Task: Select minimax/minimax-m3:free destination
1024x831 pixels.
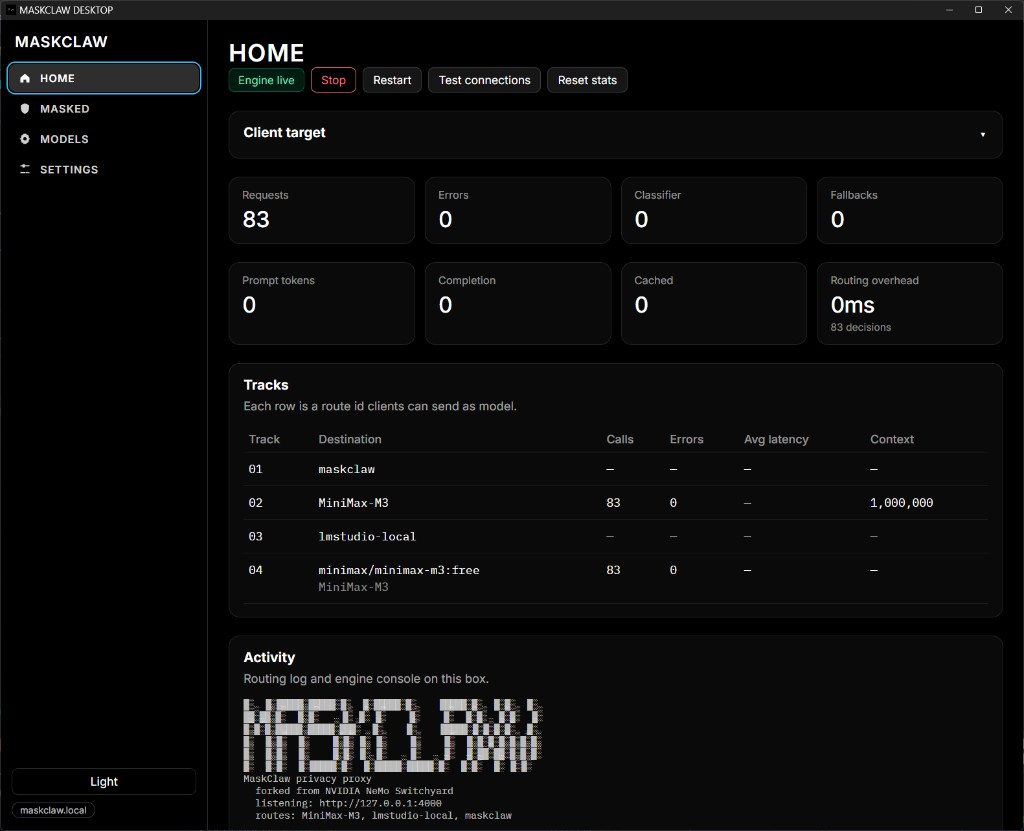Action: [398, 570]
